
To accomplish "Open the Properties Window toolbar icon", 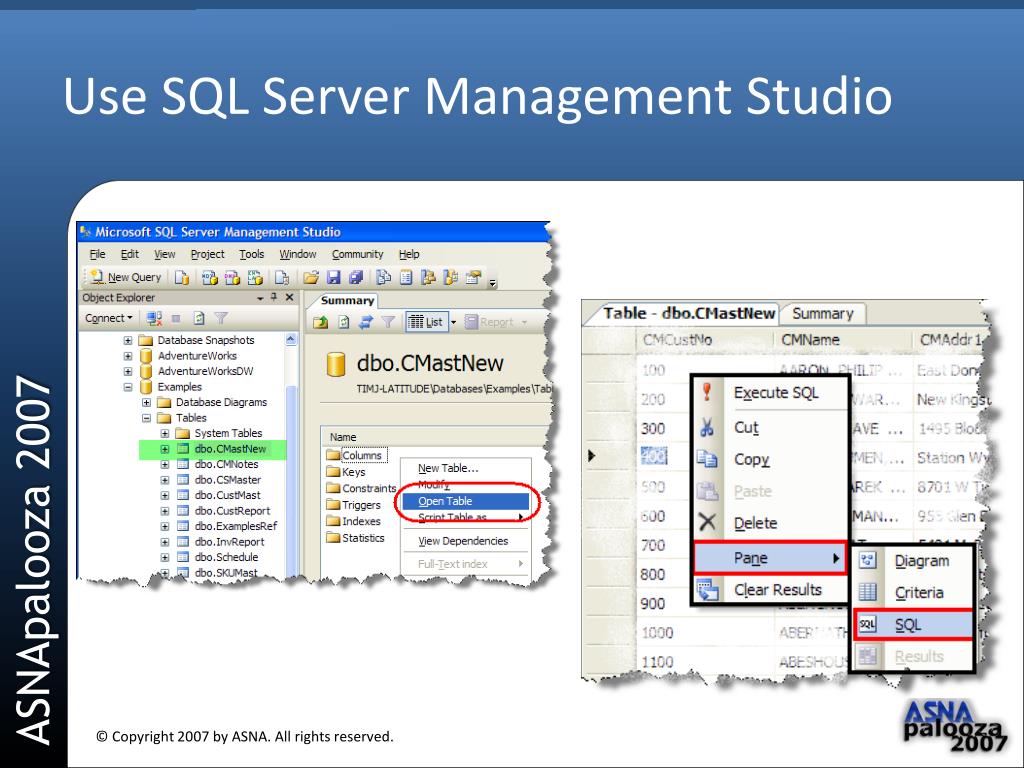I will click(473, 278).
